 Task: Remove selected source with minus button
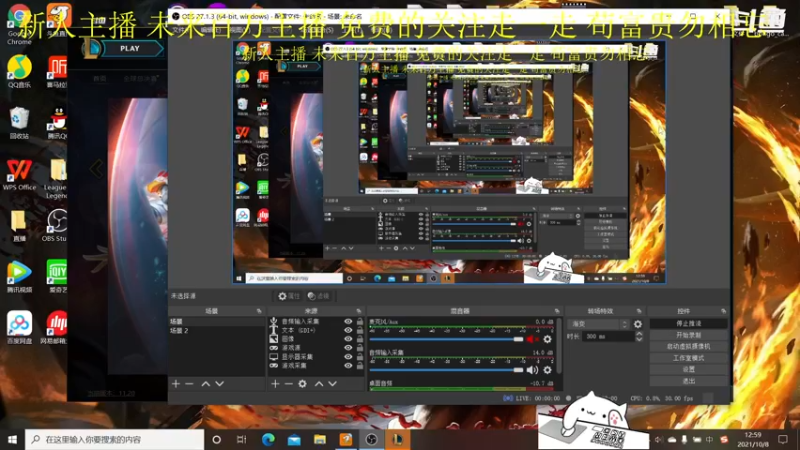pos(288,384)
